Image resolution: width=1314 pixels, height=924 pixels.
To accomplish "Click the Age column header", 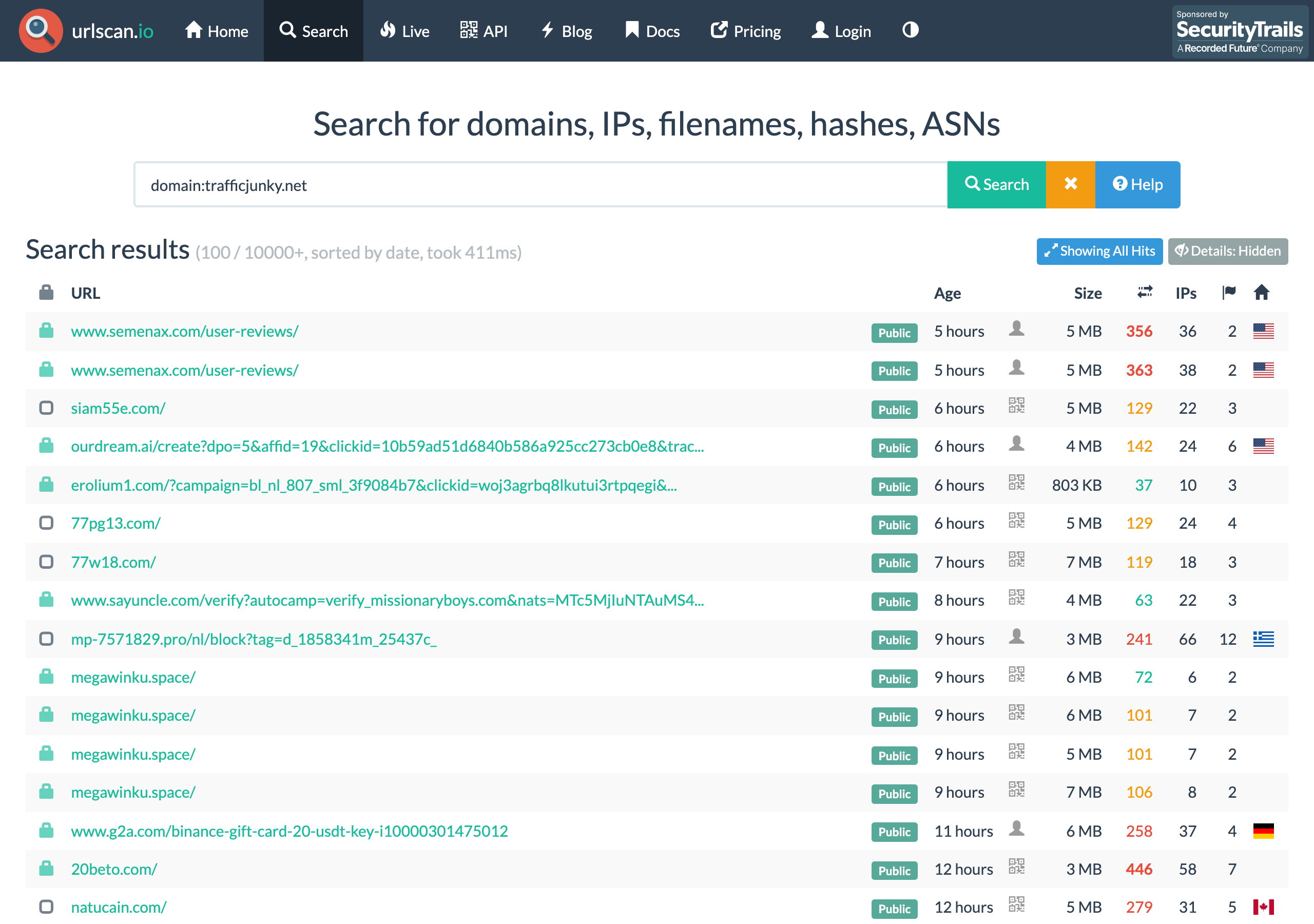I will 947,293.
